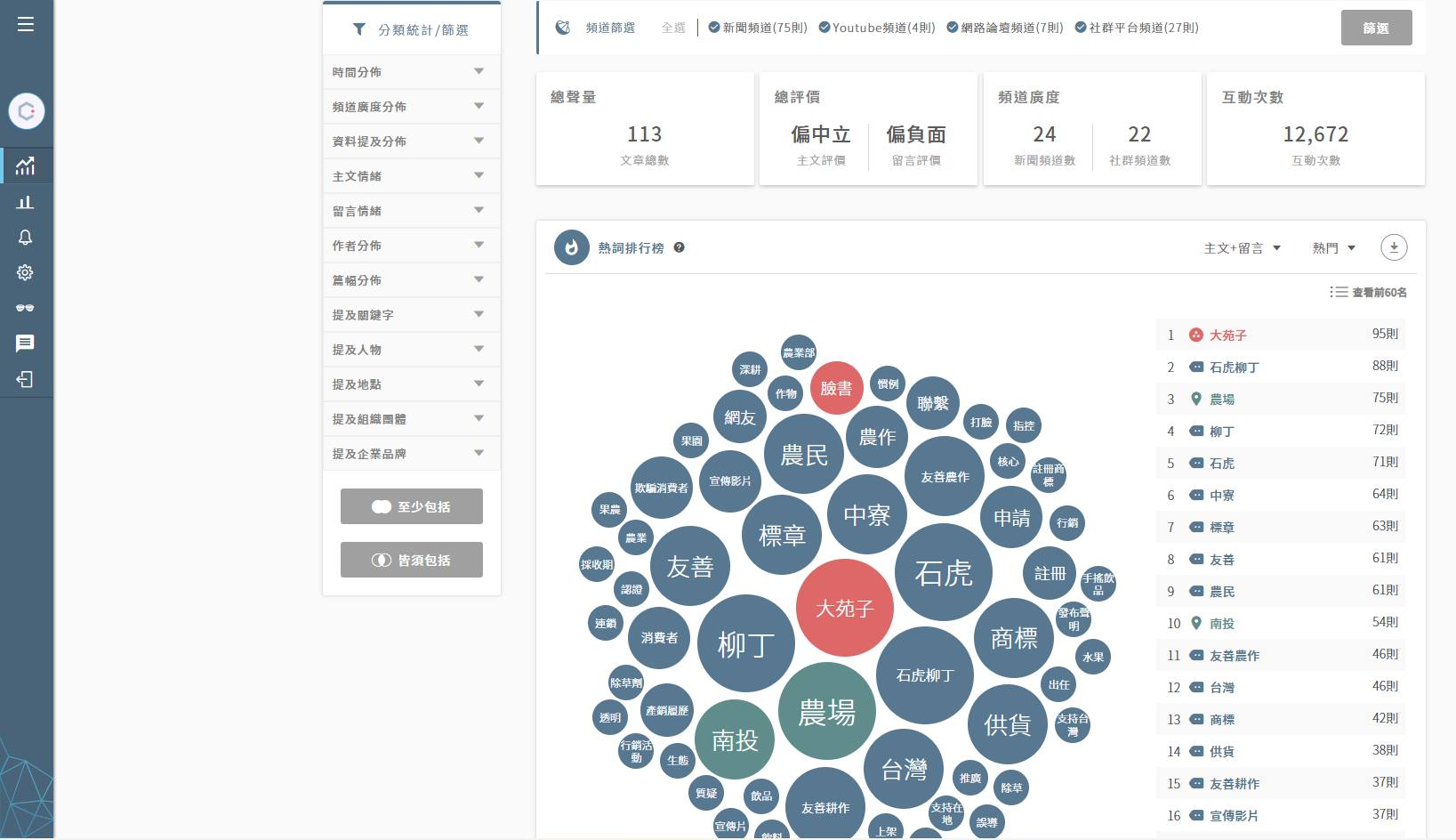Select 大苑子 in the ranking list
The width and height of the screenshot is (1456, 840).
click(x=1227, y=335)
